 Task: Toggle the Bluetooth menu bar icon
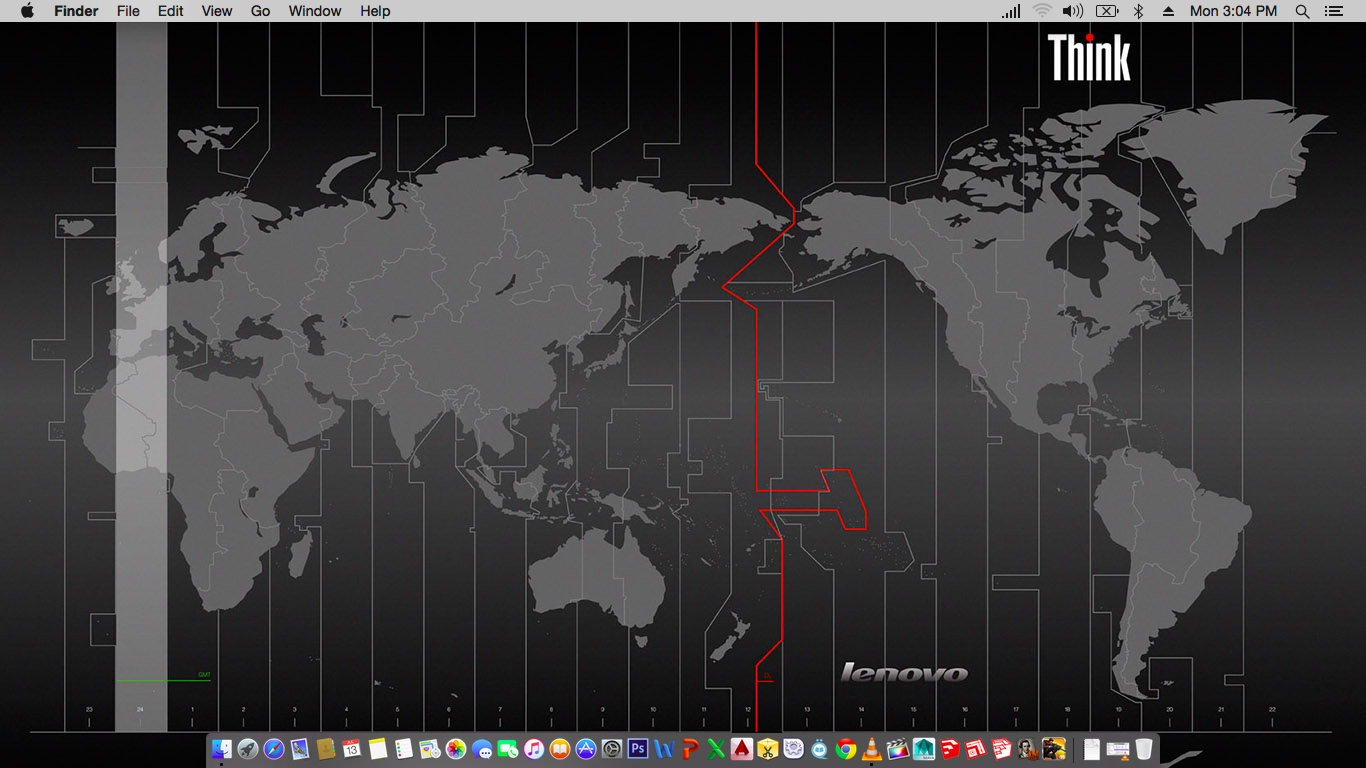[1138, 11]
